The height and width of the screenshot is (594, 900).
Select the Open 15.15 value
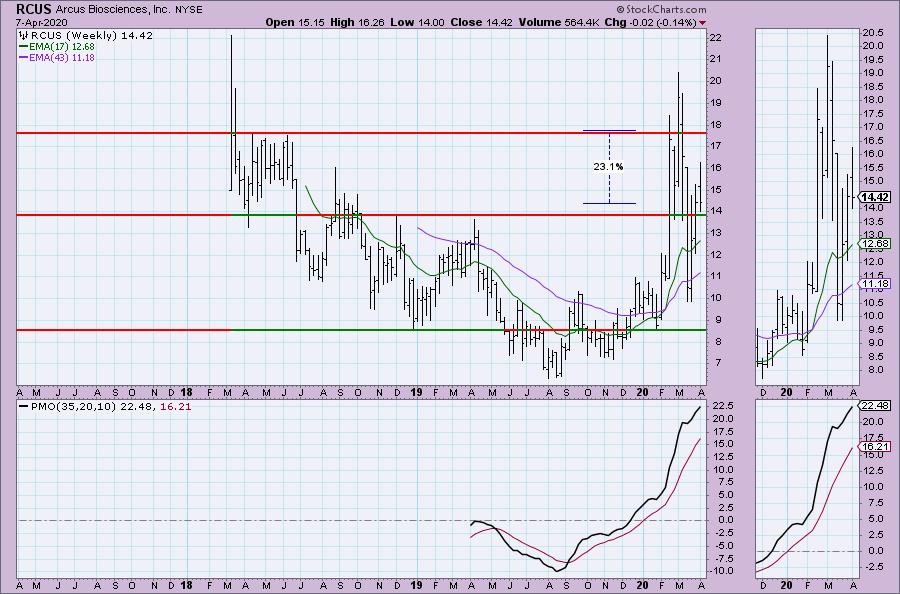(295, 22)
